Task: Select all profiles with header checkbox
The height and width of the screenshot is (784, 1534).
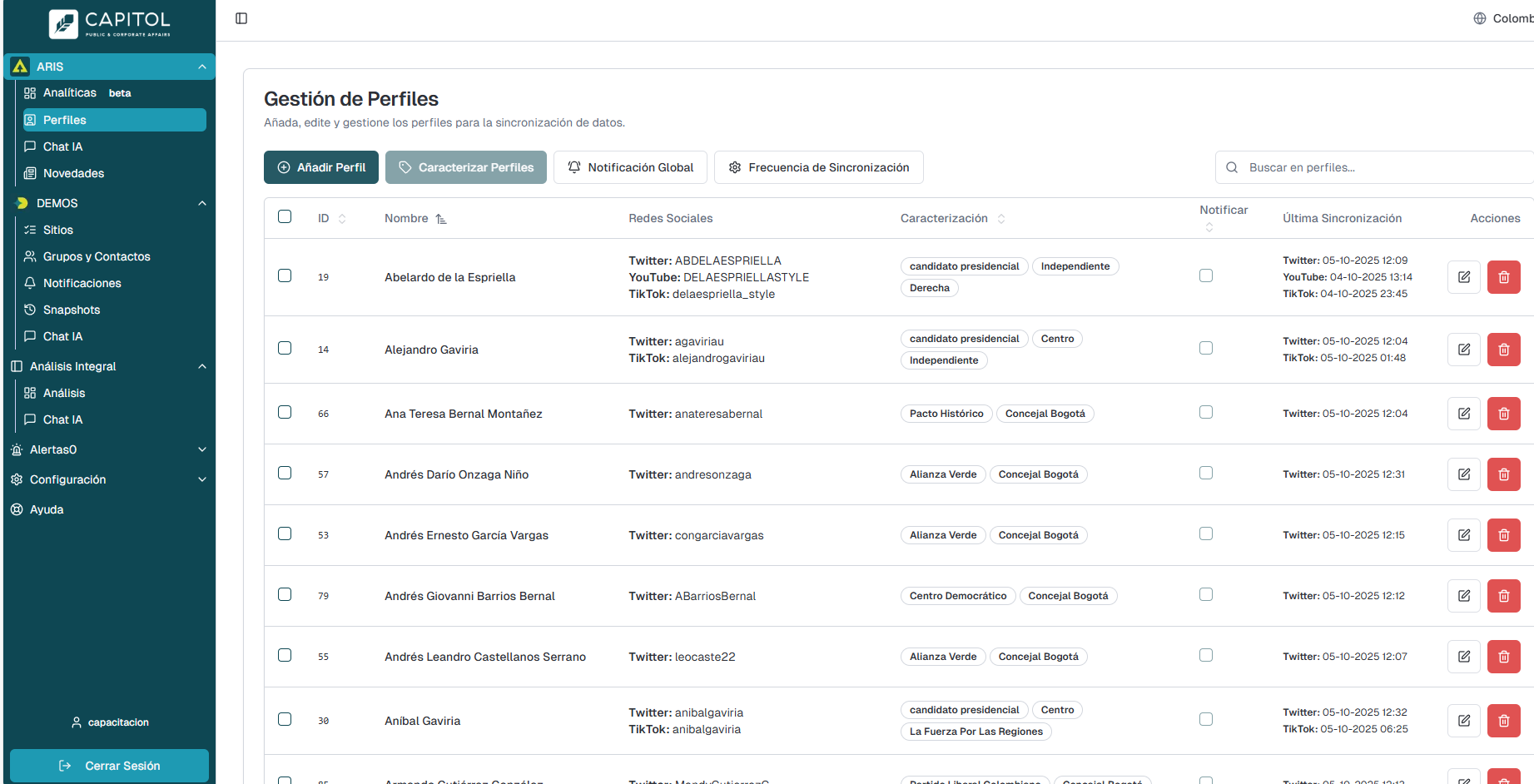Action: pyautogui.click(x=285, y=216)
